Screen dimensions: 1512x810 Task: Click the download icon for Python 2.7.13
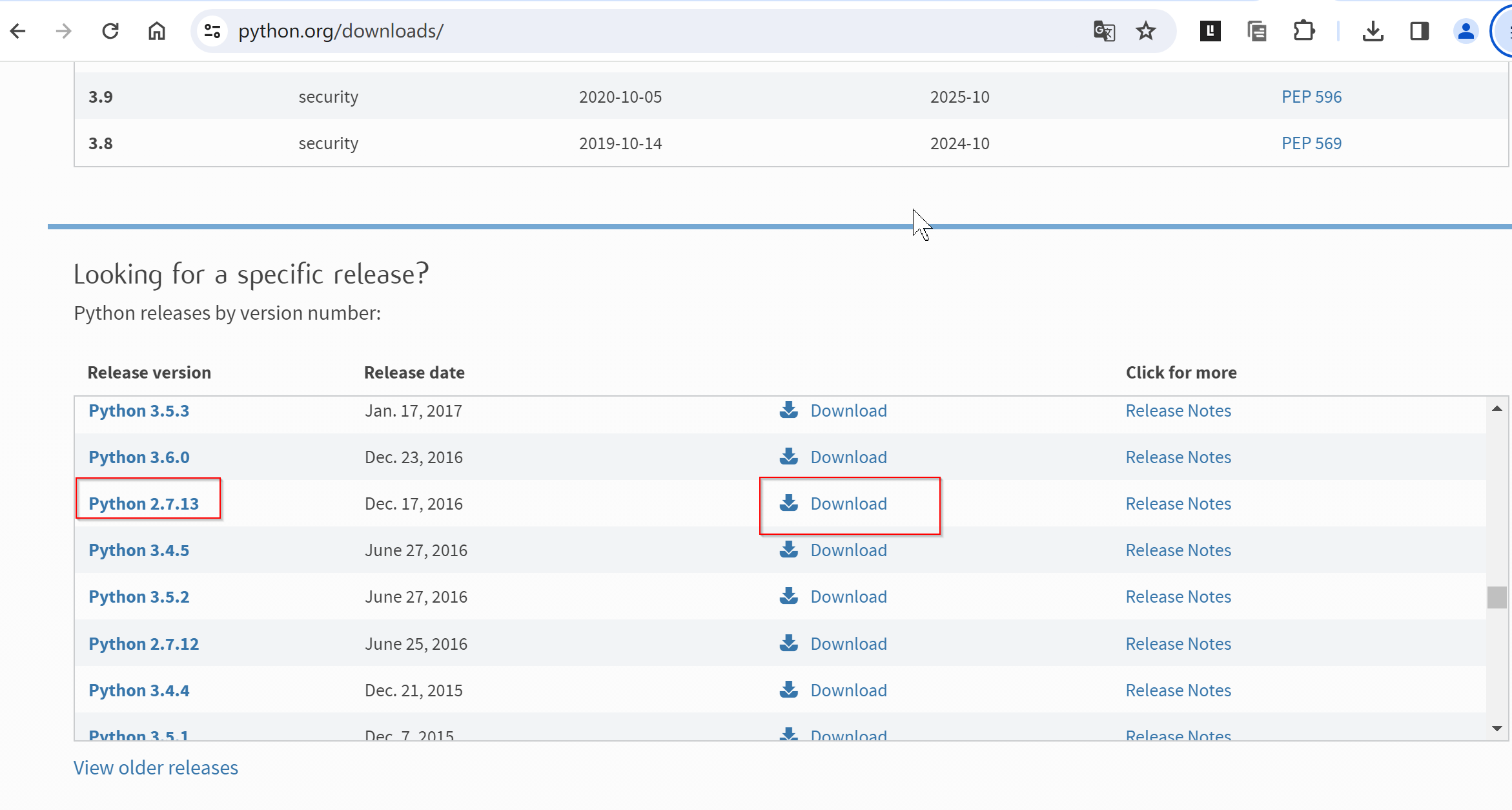[789, 502]
